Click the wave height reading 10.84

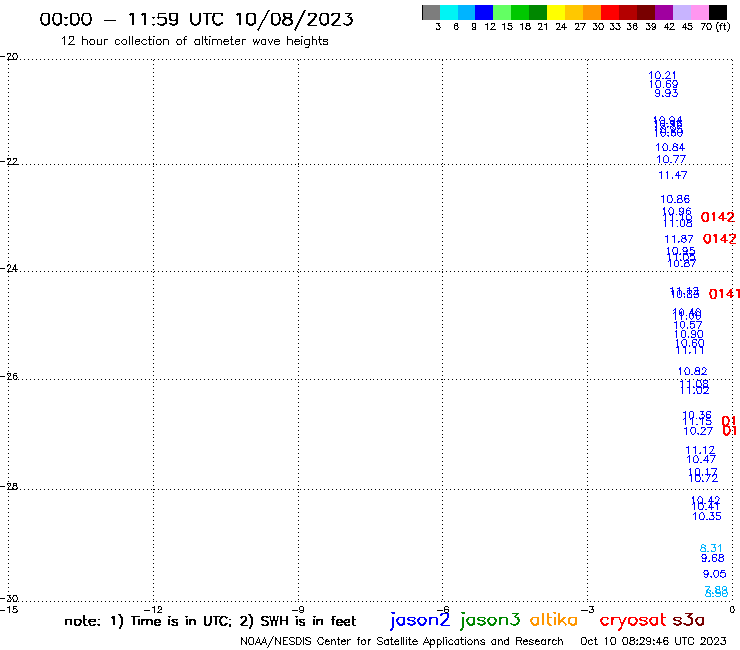tap(670, 147)
